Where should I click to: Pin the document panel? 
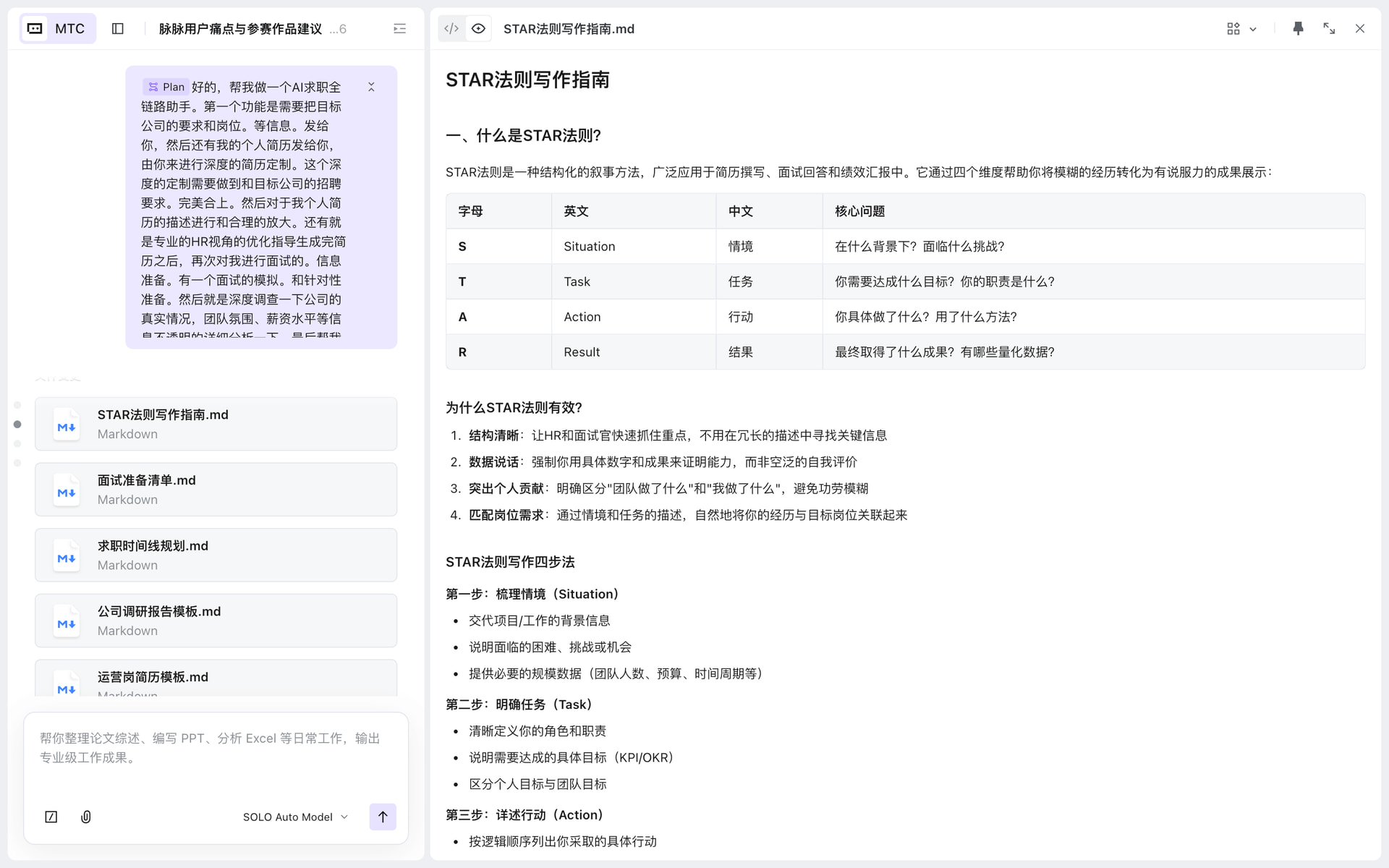pos(1298,29)
